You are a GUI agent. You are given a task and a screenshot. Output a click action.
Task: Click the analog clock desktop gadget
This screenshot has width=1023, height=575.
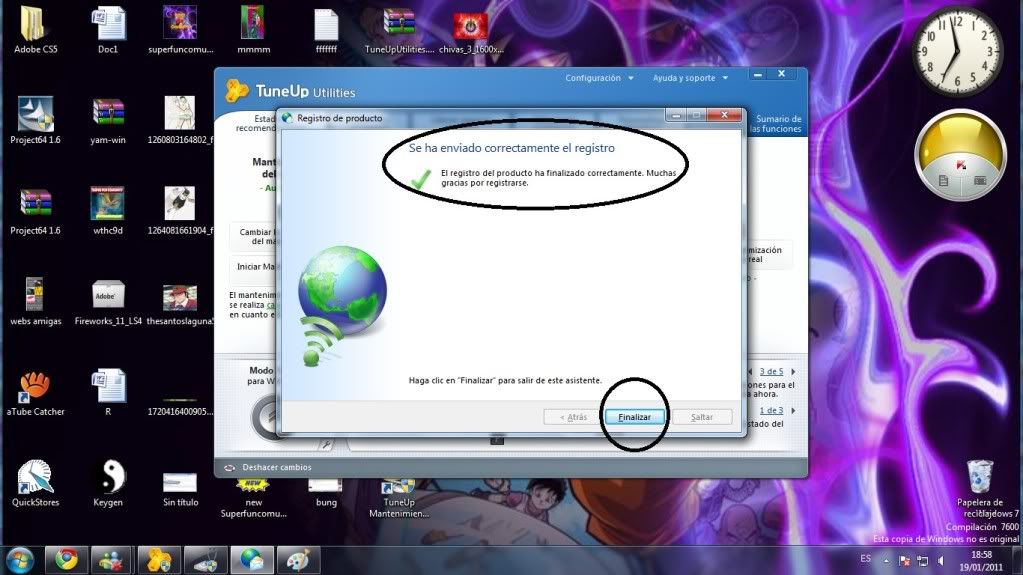coord(956,52)
